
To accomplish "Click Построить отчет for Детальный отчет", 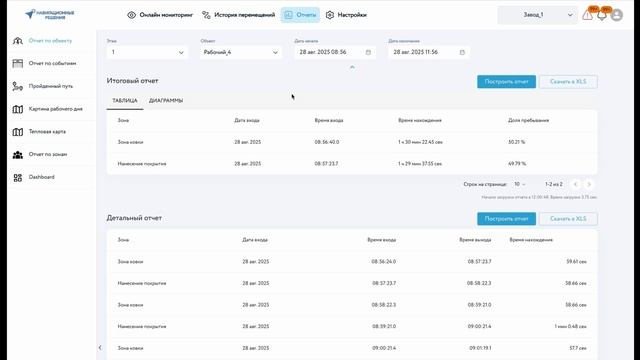I will 506,219.
